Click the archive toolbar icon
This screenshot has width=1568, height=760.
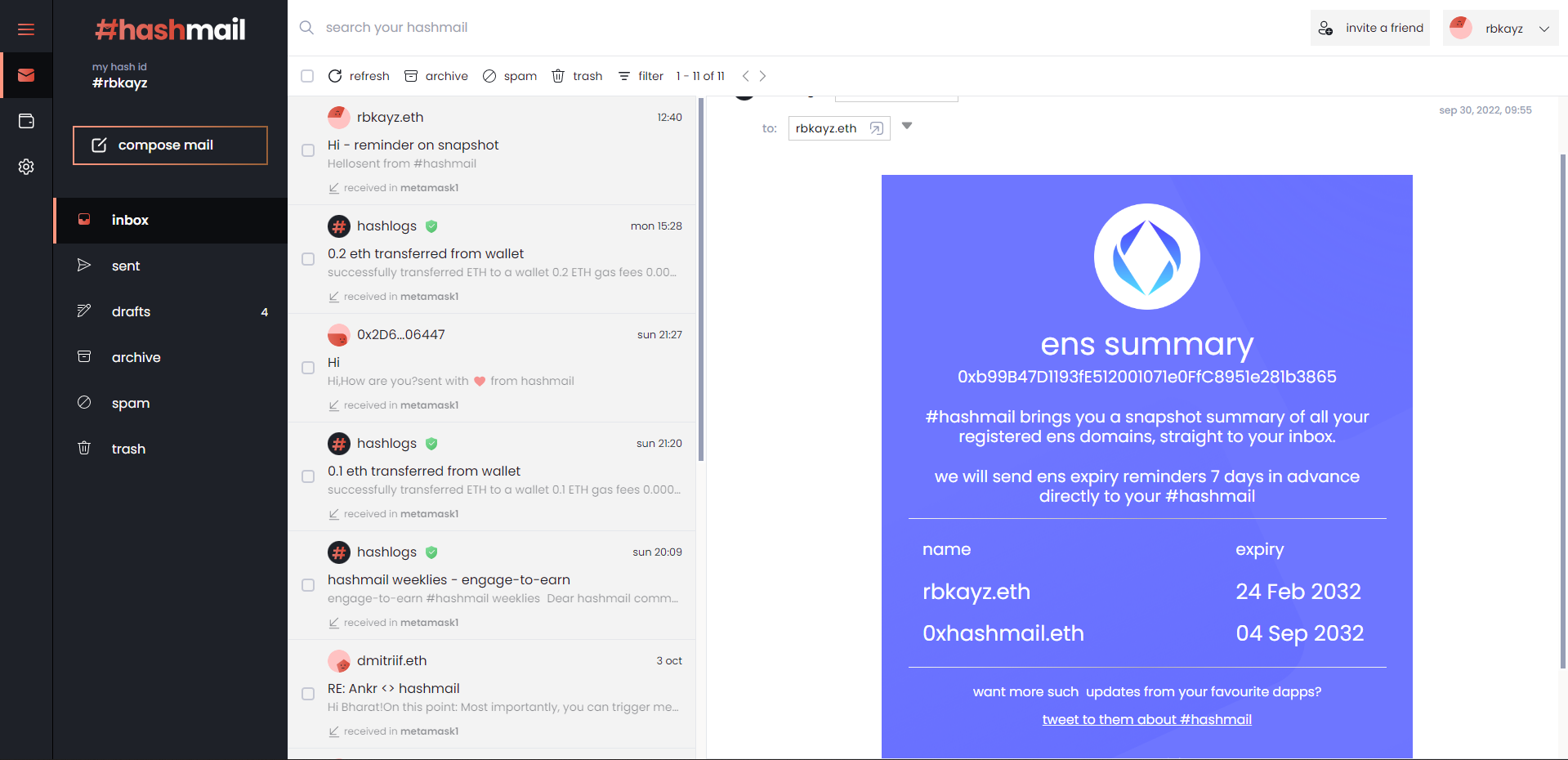click(411, 76)
